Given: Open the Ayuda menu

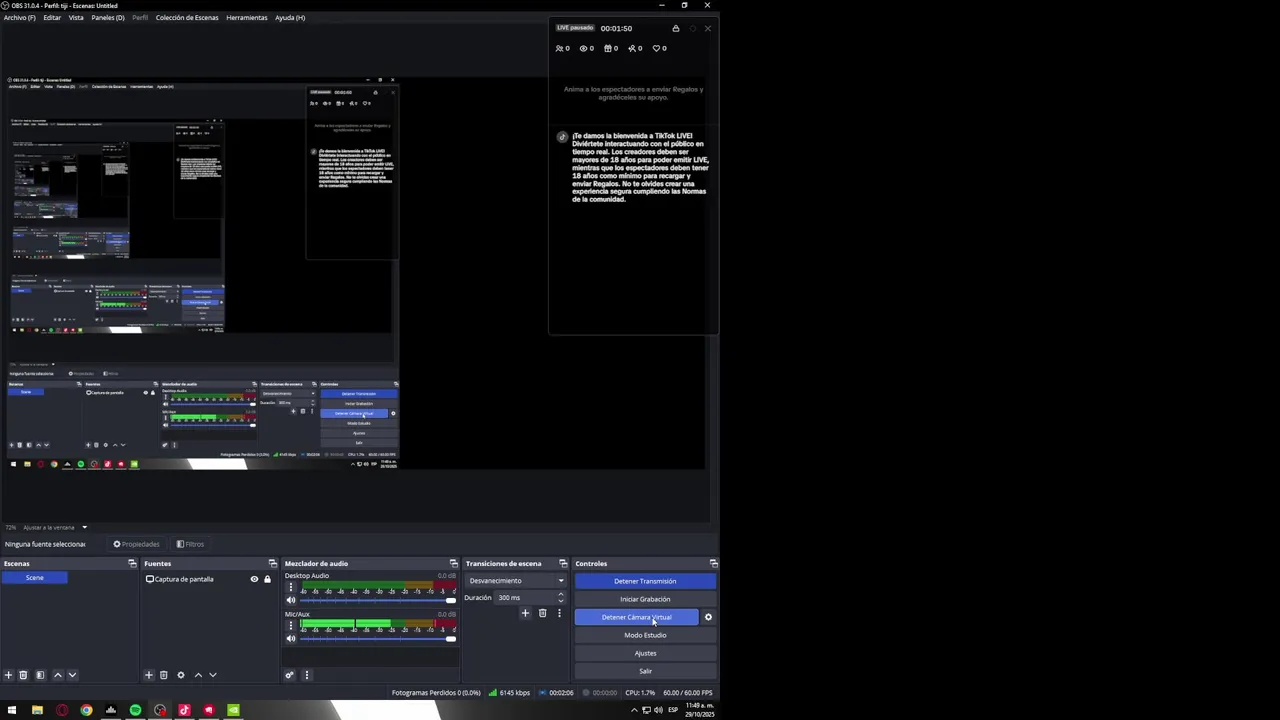Looking at the screenshot, I should pos(290,17).
